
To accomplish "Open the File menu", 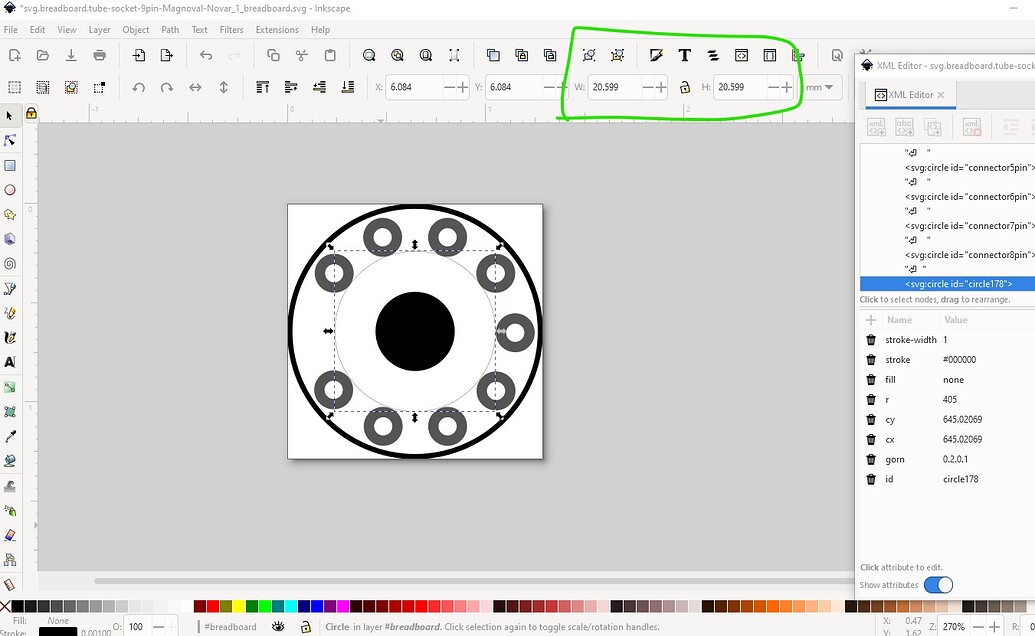I will (x=11, y=30).
